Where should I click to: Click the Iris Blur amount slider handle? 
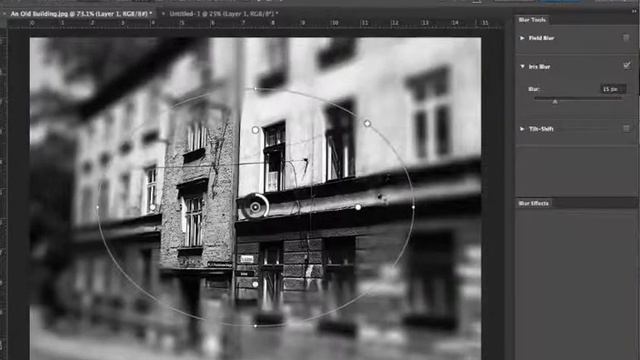click(555, 101)
